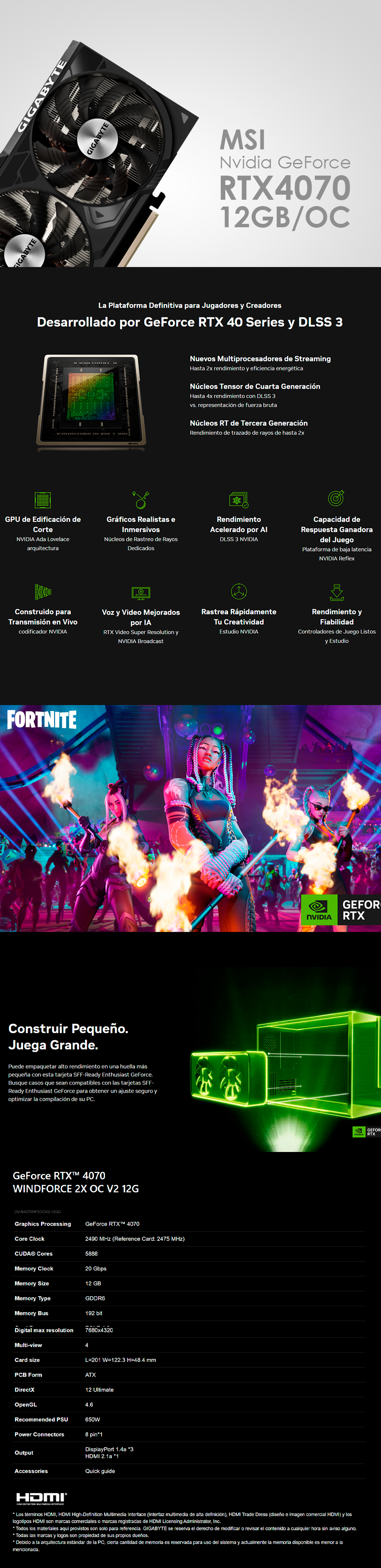
Task: Click the Capacidad de Respuesta Ganadora target icon
Action: [337, 498]
